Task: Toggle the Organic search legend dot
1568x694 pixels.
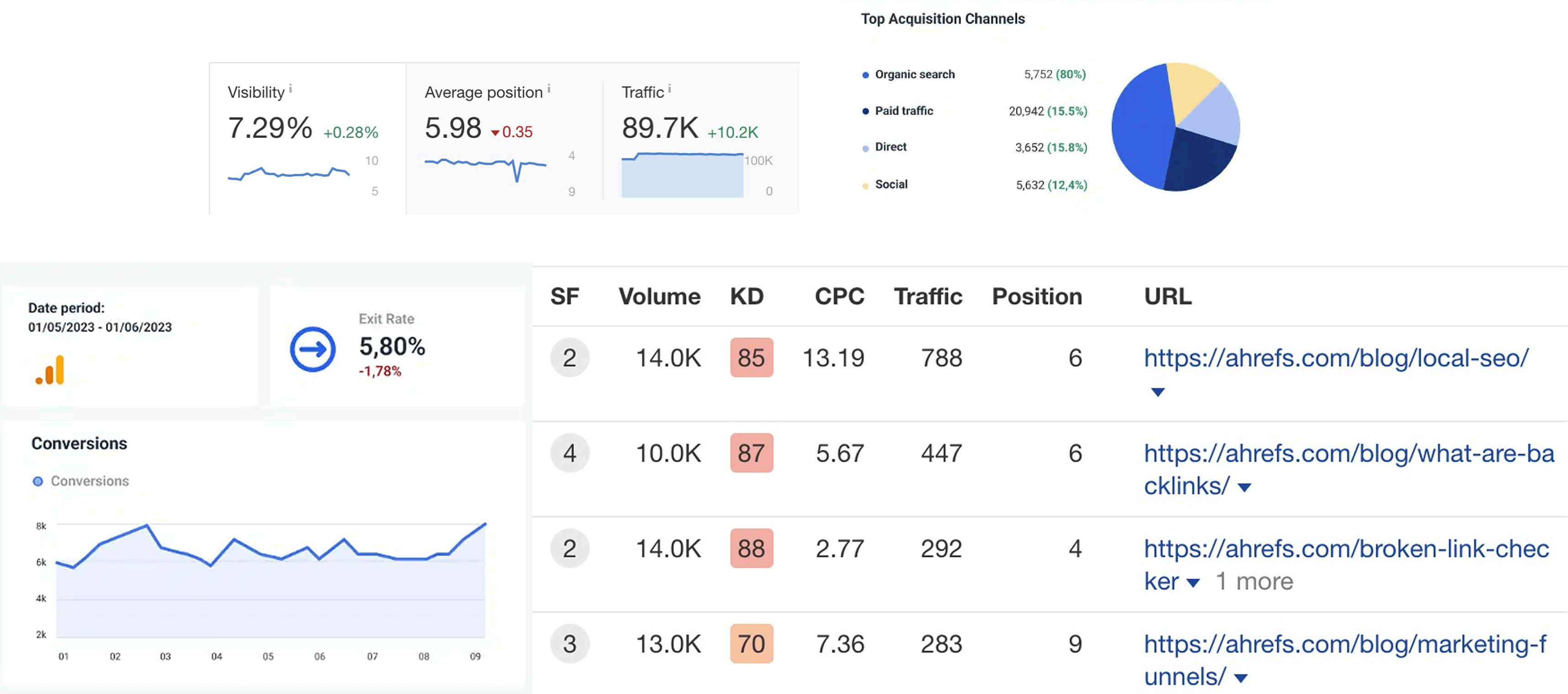Action: click(865, 75)
